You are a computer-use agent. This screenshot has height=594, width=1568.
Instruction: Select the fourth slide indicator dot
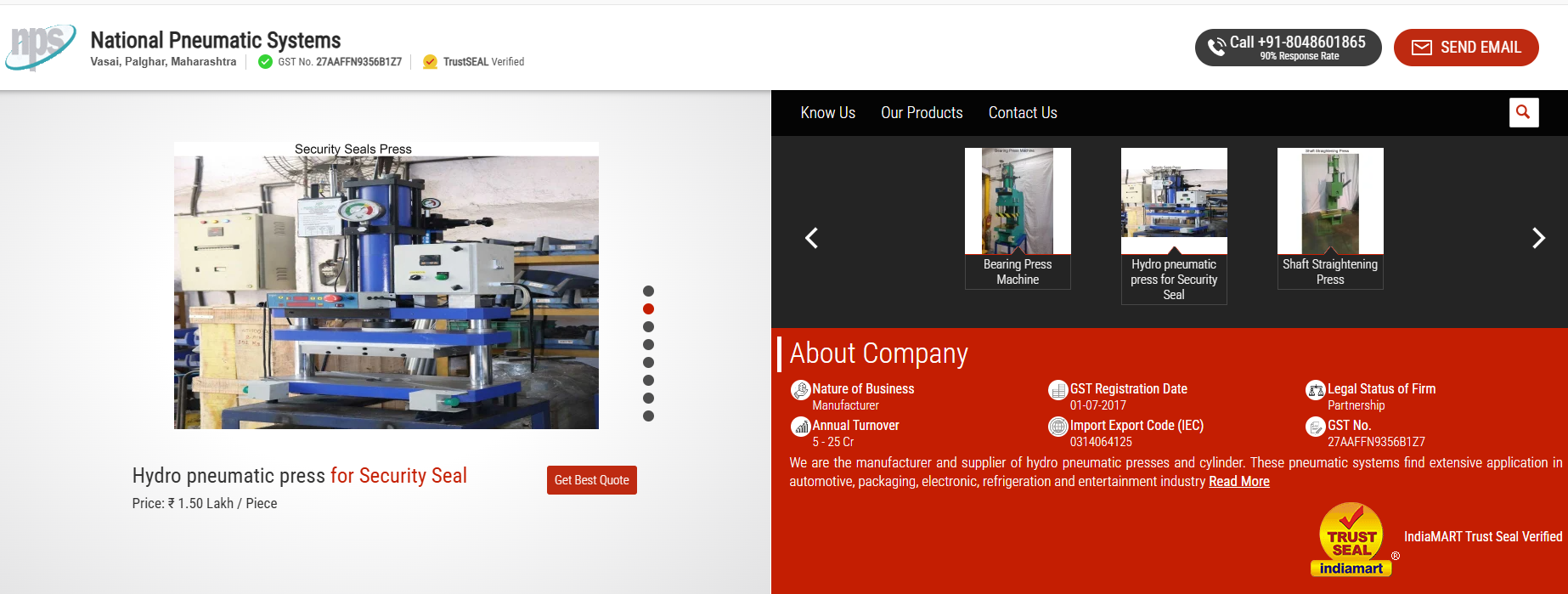click(648, 344)
